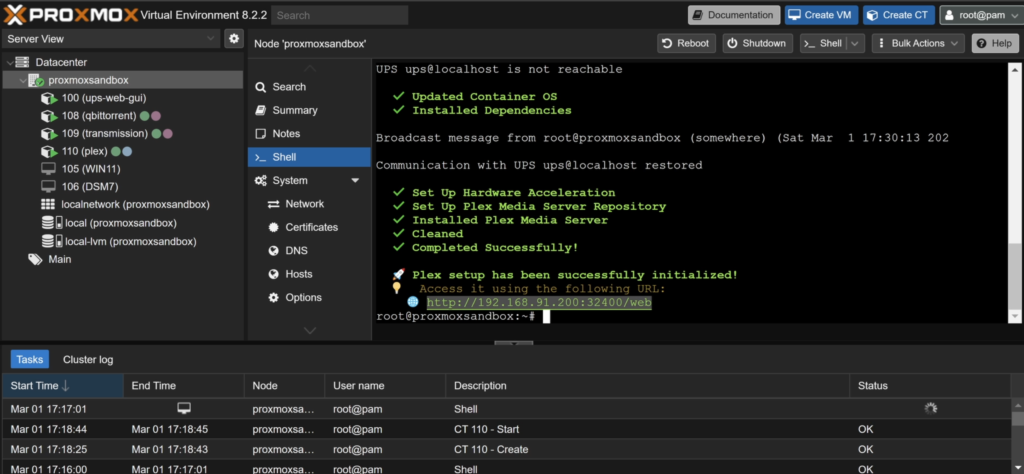Click the monitor icon in End Time
1024x474 pixels.
(184, 408)
